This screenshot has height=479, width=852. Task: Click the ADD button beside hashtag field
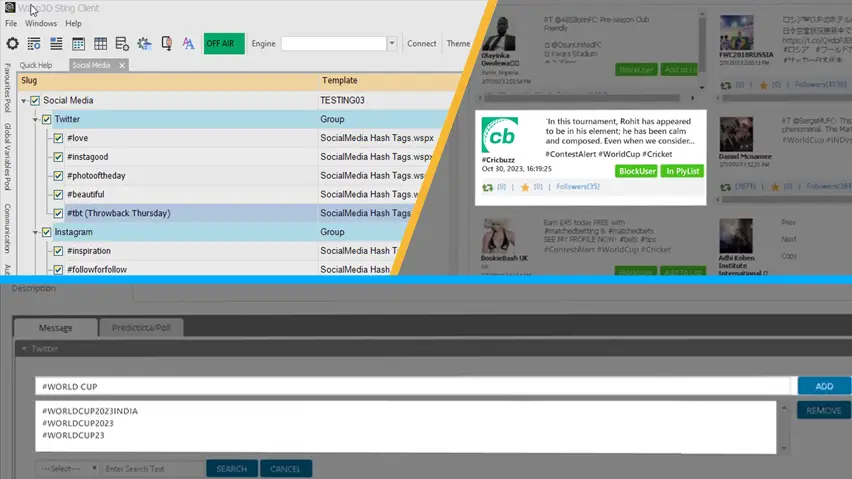pyautogui.click(x=824, y=386)
